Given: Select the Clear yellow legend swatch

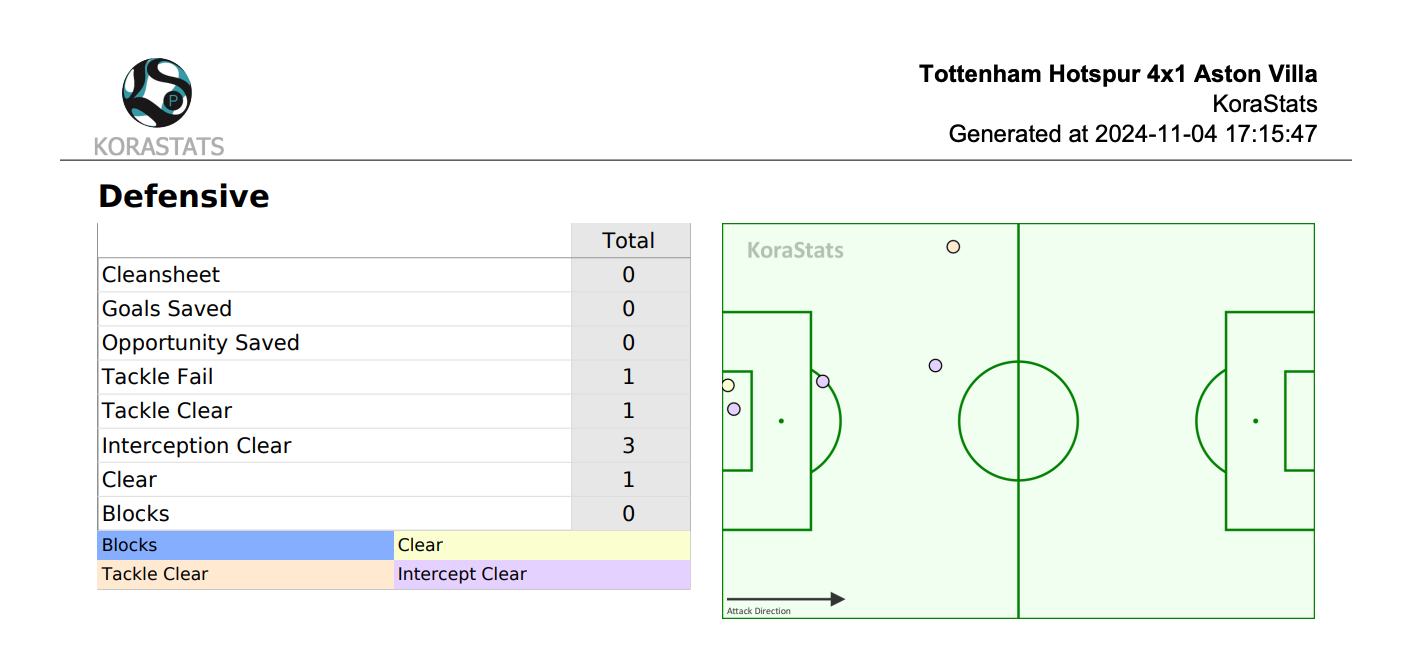Looking at the screenshot, I should coord(542,545).
